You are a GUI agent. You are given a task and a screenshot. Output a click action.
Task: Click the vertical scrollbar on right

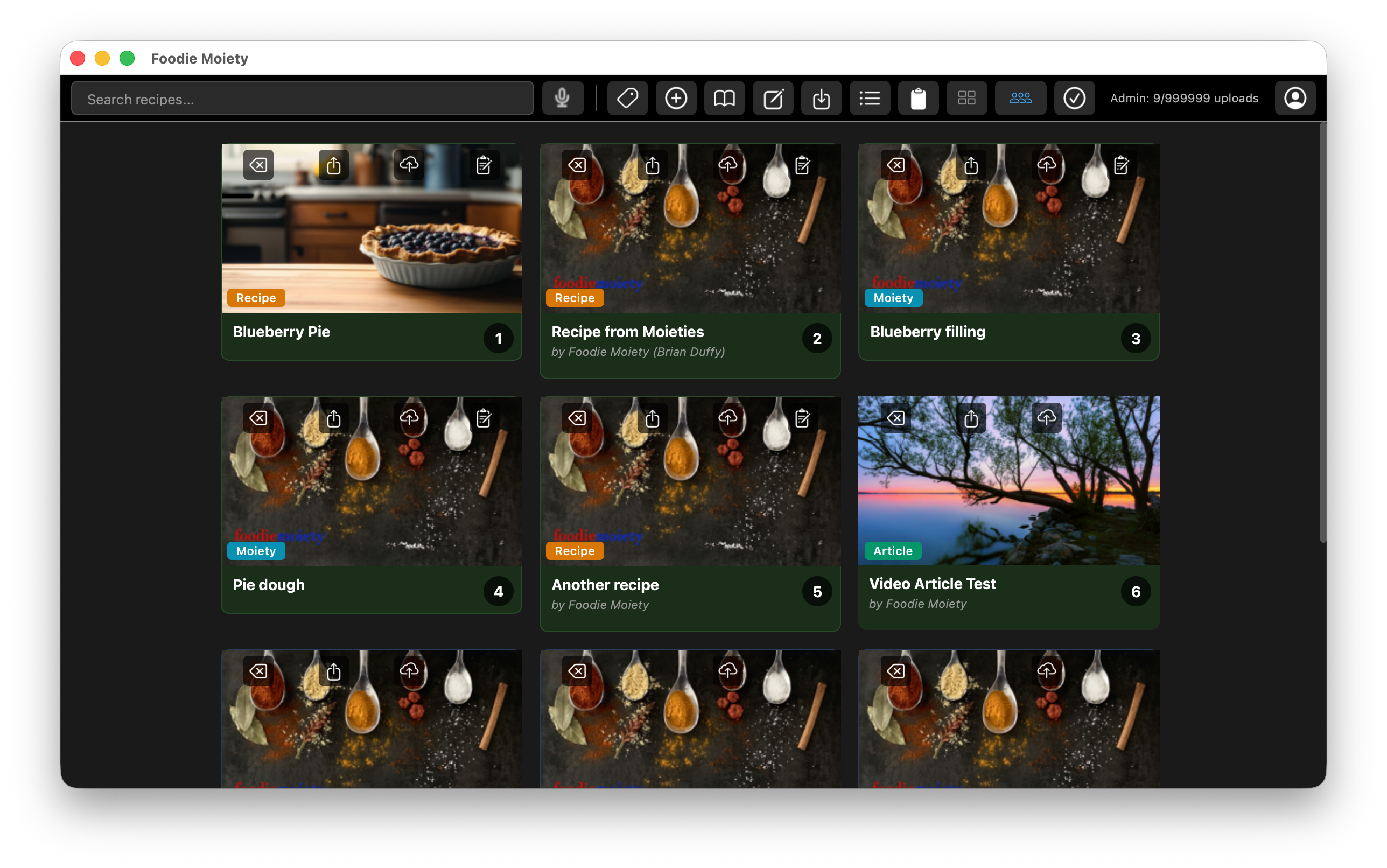(x=1323, y=333)
